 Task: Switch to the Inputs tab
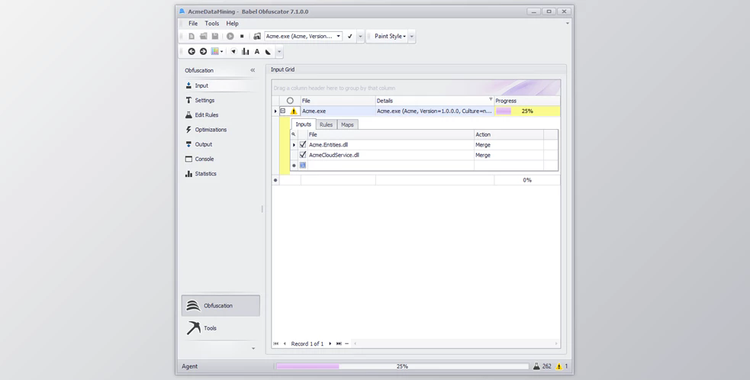303,124
